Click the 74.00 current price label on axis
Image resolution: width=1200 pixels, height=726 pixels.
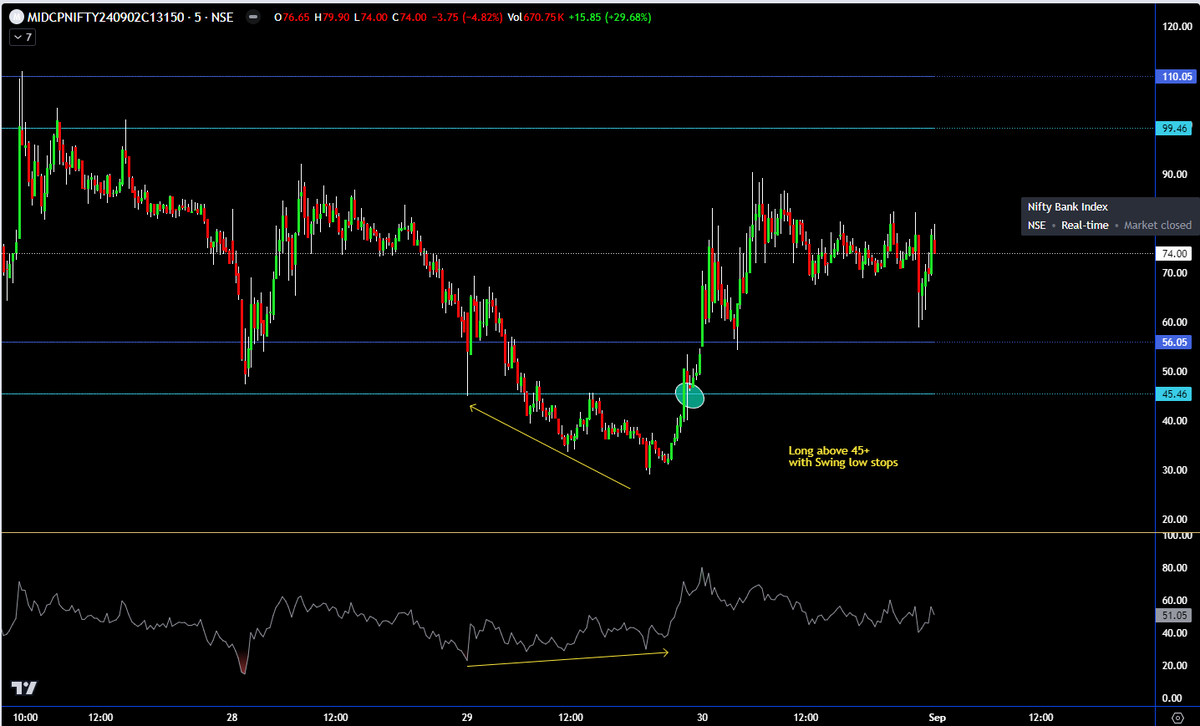pyautogui.click(x=1174, y=254)
